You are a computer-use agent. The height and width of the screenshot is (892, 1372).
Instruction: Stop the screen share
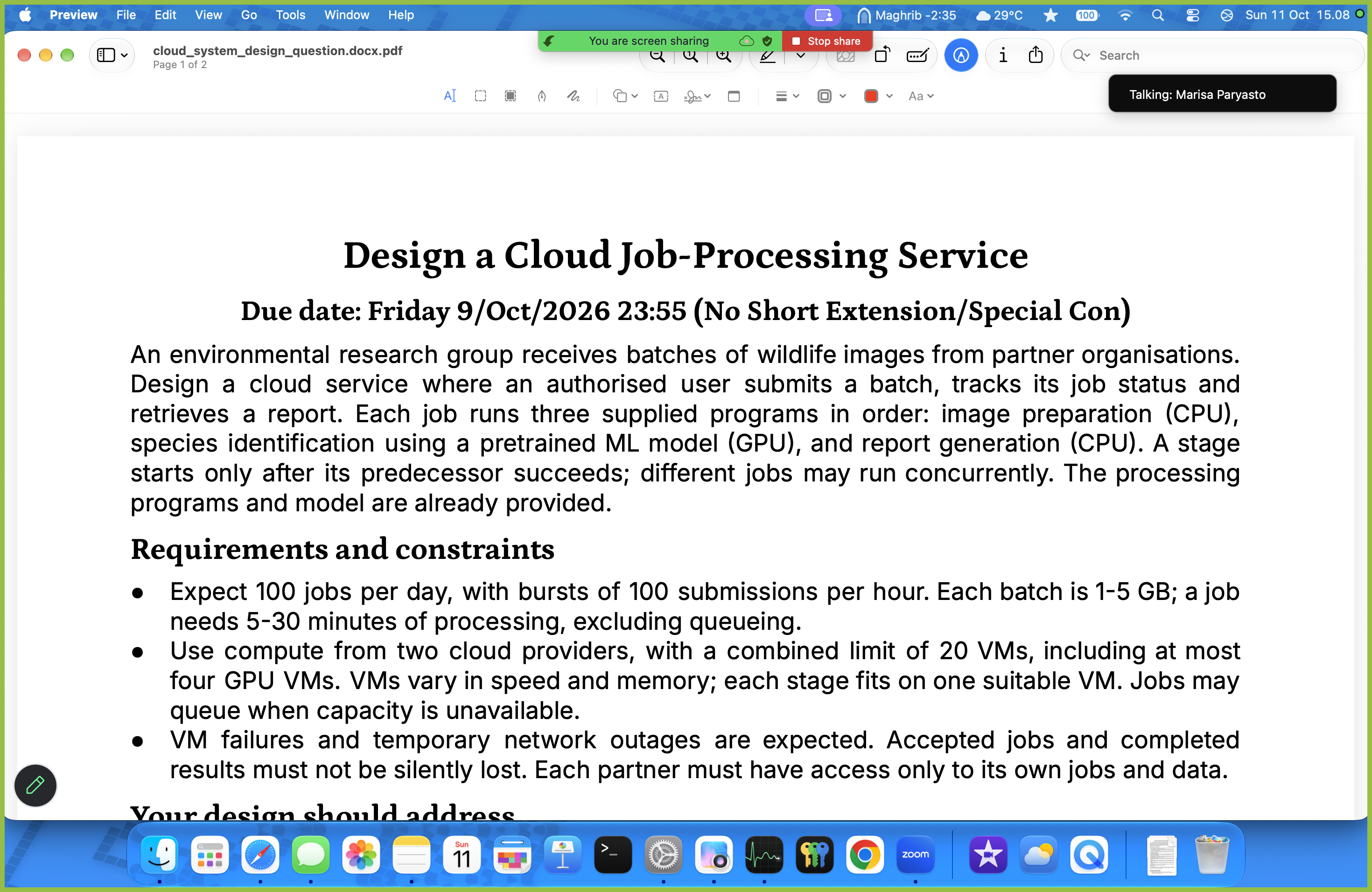point(827,41)
